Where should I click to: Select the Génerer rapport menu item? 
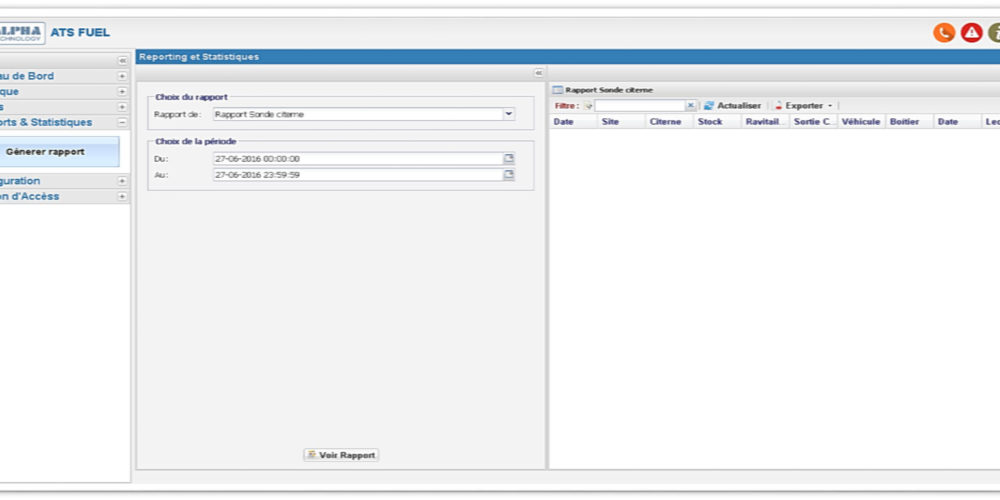pyautogui.click(x=45, y=152)
